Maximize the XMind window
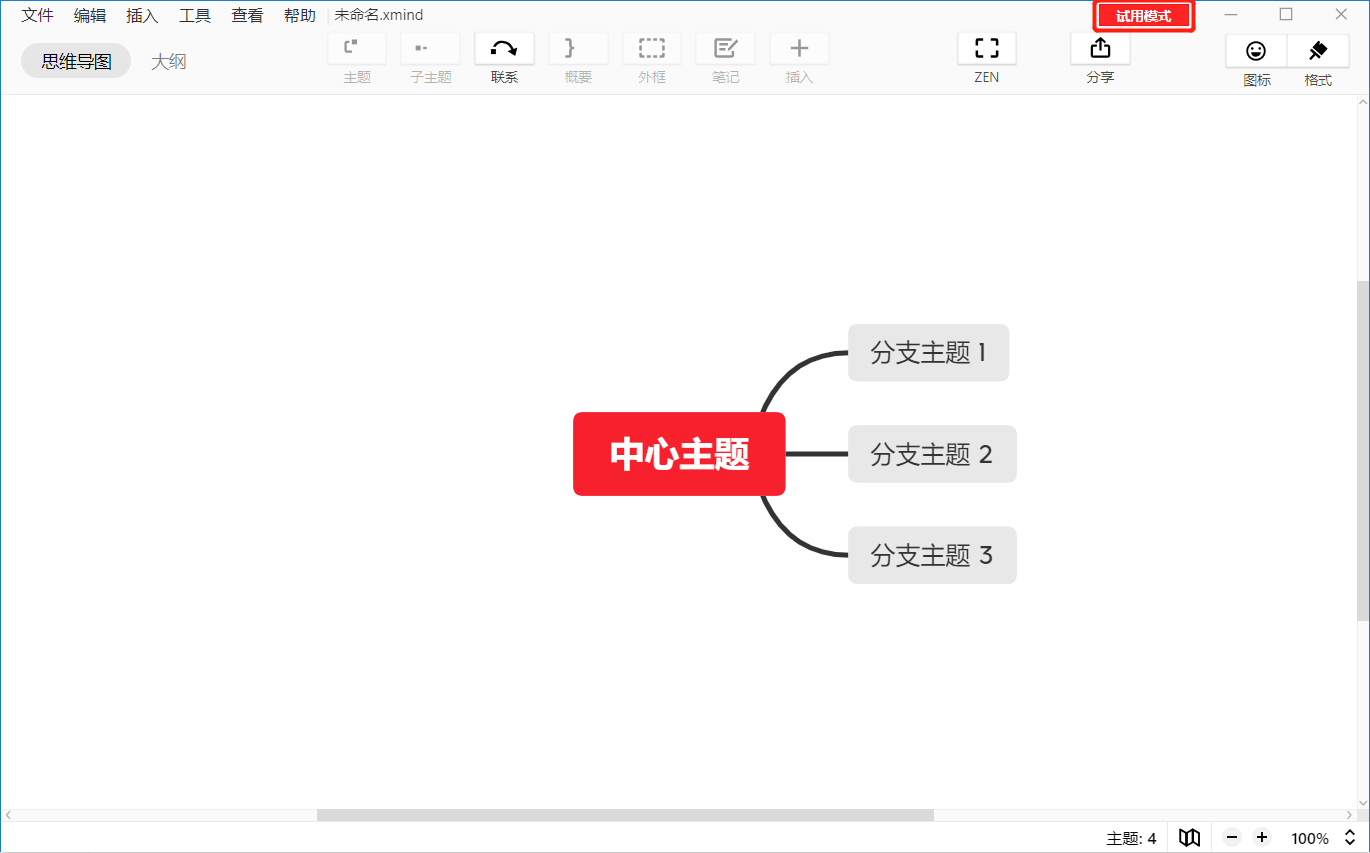The width and height of the screenshot is (1370, 853). (x=1286, y=14)
